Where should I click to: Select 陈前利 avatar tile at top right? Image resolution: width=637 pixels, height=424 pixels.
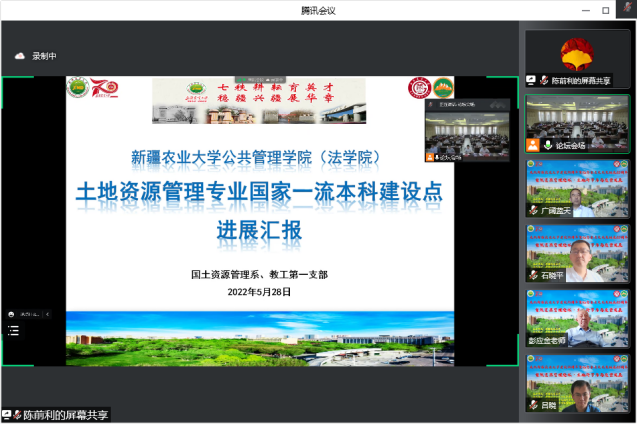(x=577, y=57)
